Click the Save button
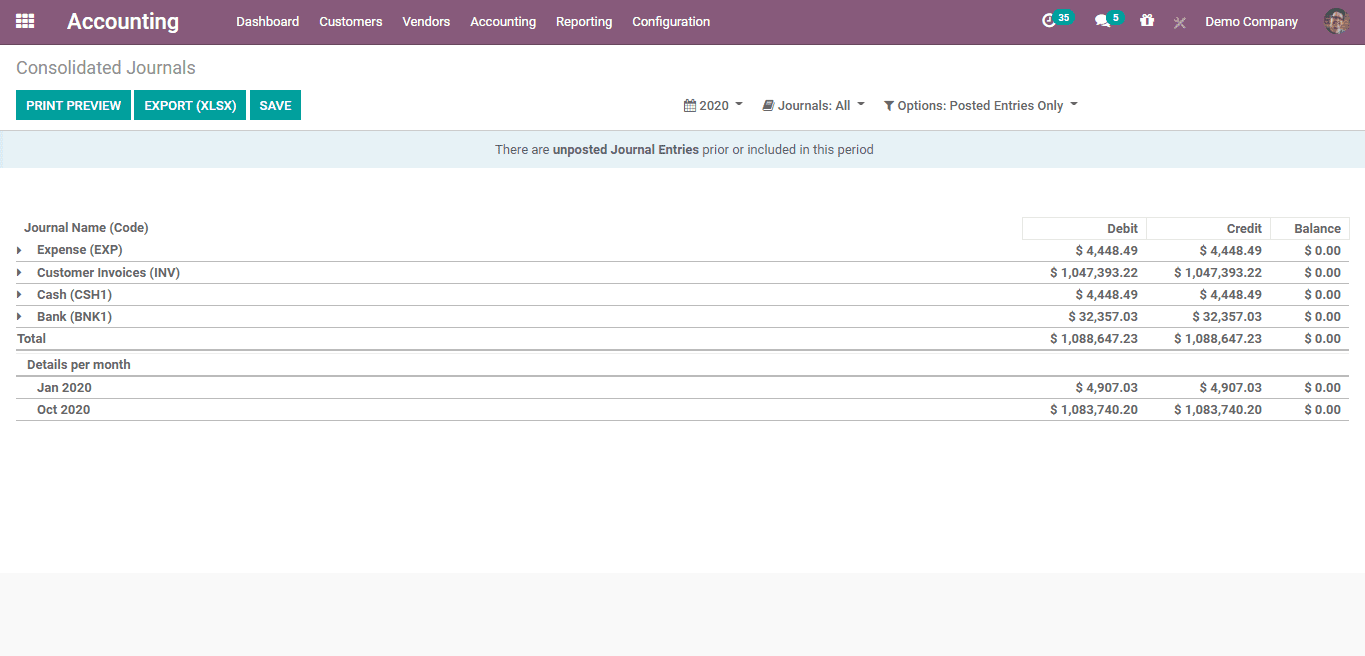This screenshot has width=1365, height=656. 275,105
